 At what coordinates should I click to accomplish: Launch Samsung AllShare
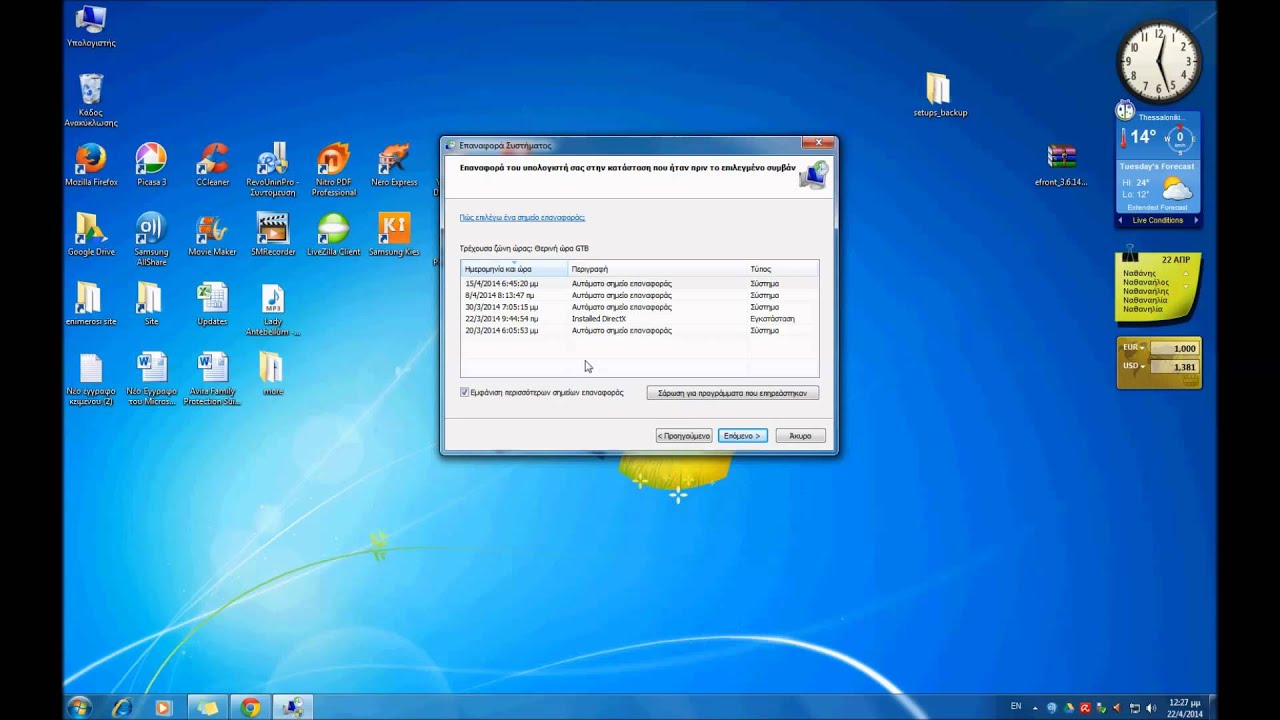pyautogui.click(x=151, y=240)
